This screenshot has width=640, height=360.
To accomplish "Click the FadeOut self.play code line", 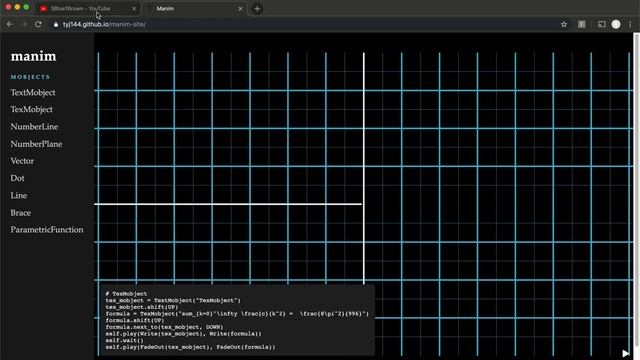I will click(190, 347).
